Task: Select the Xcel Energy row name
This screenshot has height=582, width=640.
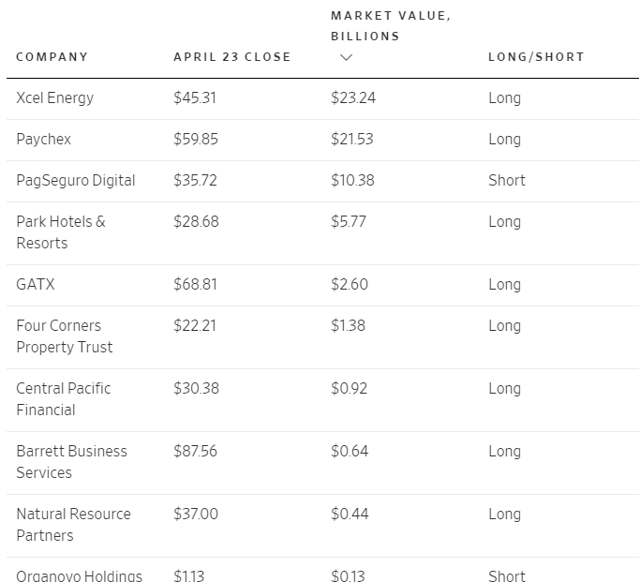Action: [x=55, y=98]
